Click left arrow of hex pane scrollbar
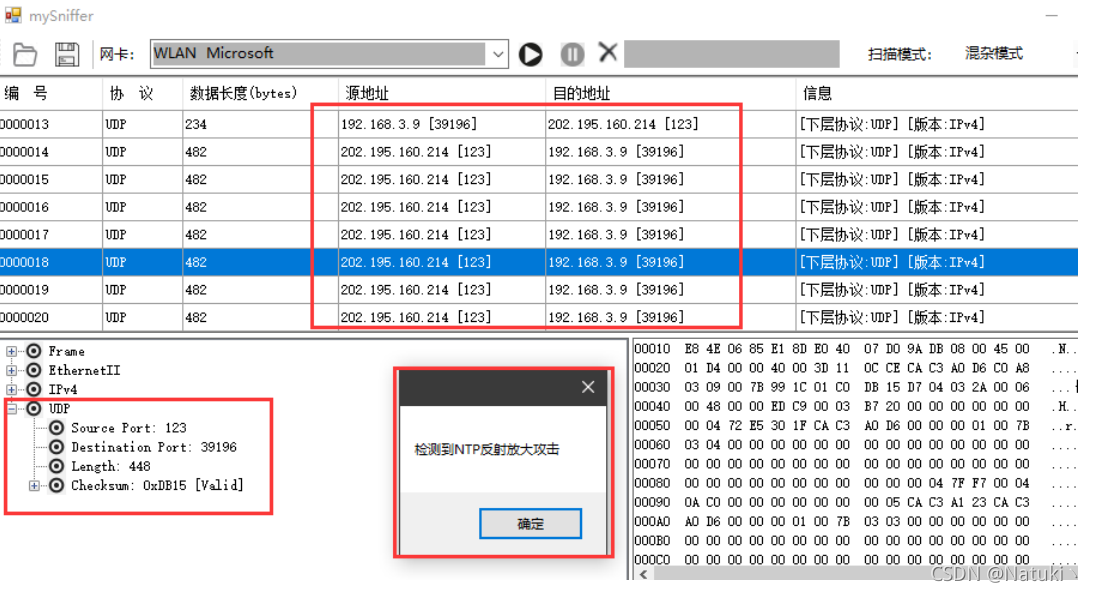The width and height of the screenshot is (1093, 592). 643,575
